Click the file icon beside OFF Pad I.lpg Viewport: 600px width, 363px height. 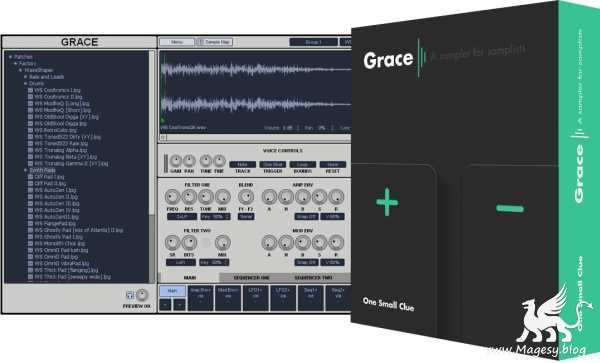tap(30, 177)
